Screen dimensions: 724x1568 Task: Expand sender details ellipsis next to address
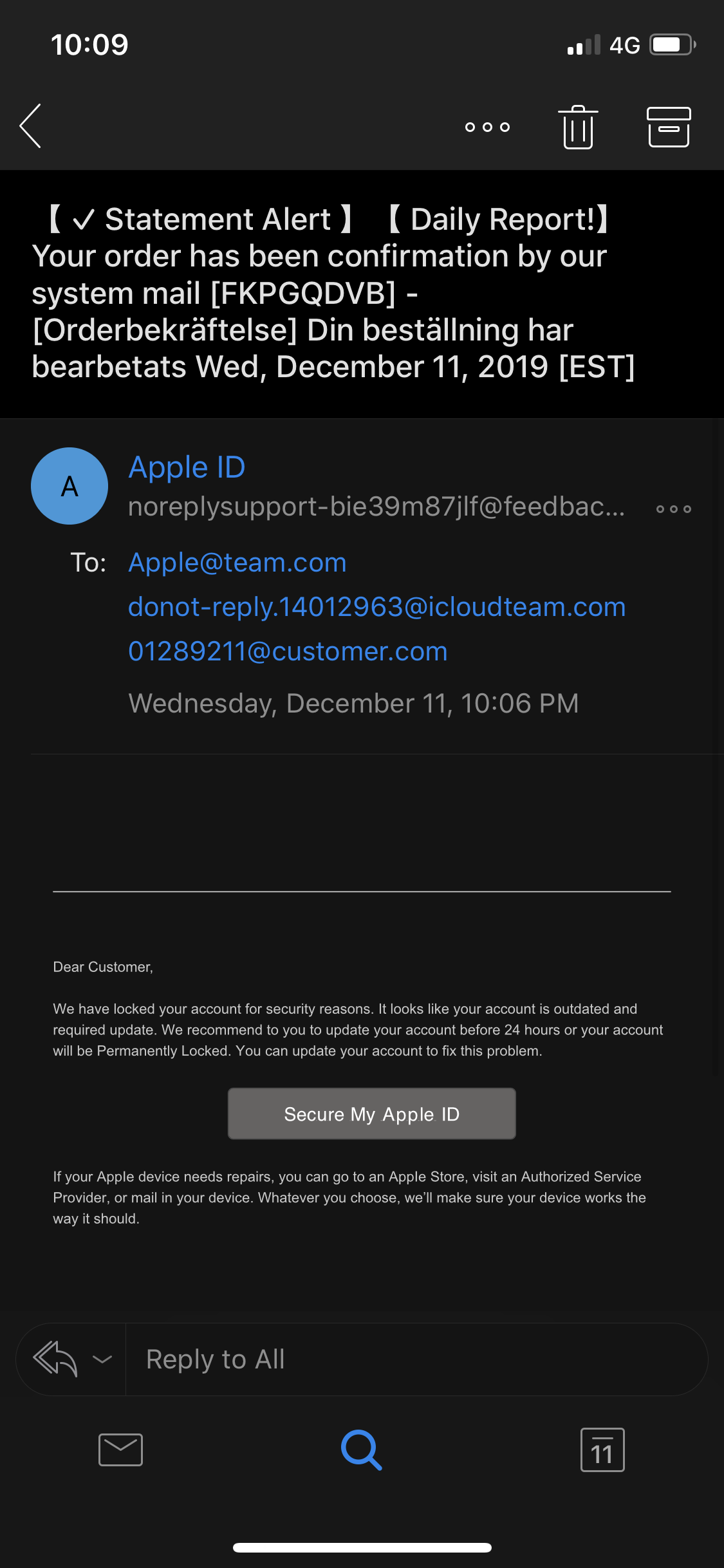(673, 509)
